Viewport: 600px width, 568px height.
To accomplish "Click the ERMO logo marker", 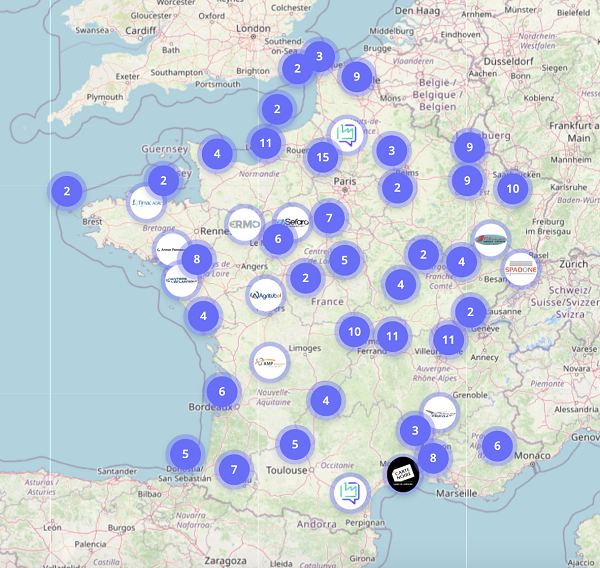I will click(244, 222).
